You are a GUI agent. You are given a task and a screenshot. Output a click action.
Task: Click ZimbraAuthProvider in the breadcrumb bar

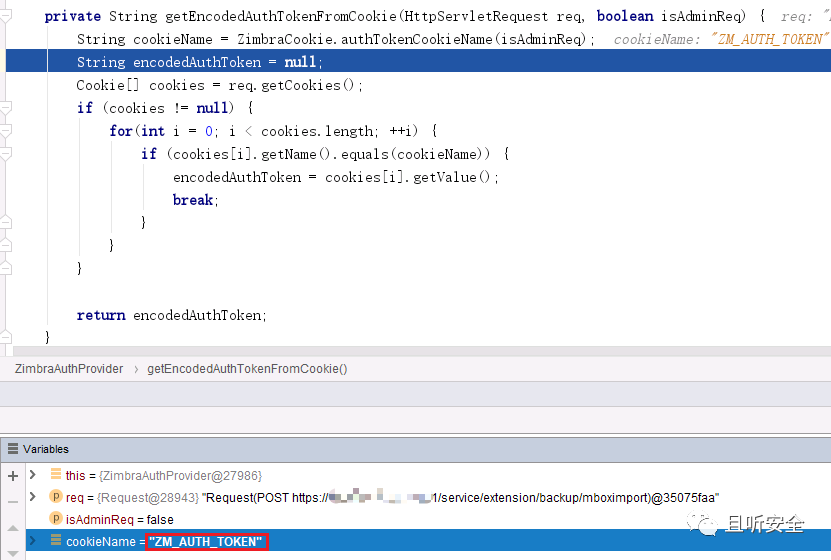69,369
